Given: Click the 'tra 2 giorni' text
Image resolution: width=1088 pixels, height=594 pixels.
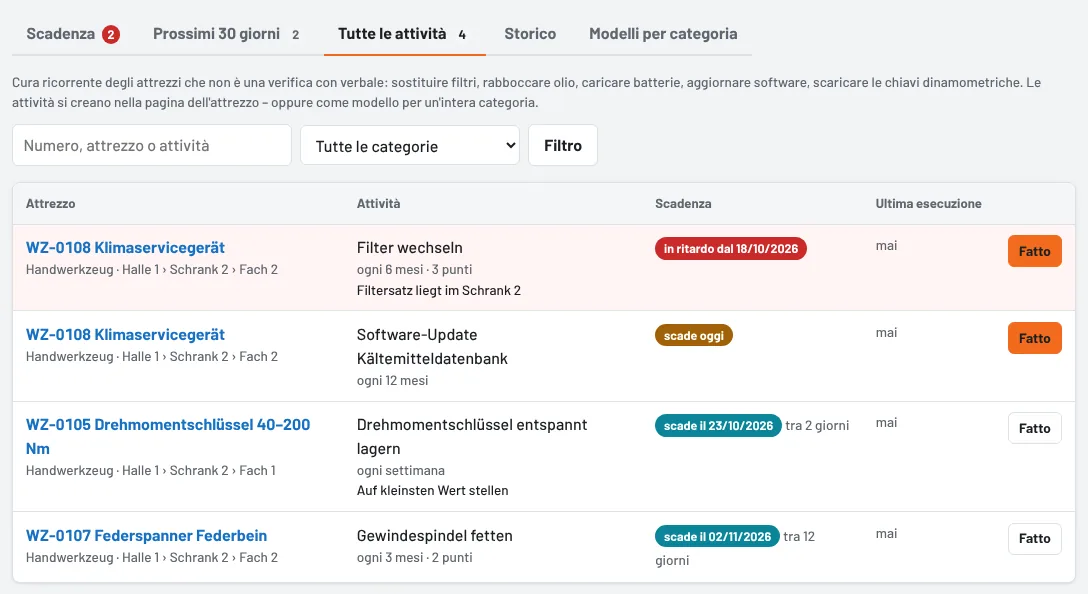Looking at the screenshot, I should click(x=817, y=425).
